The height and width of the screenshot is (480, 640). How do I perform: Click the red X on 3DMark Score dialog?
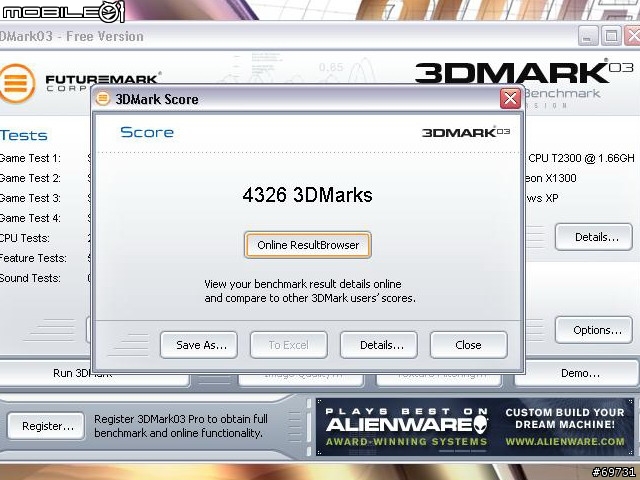[510, 98]
